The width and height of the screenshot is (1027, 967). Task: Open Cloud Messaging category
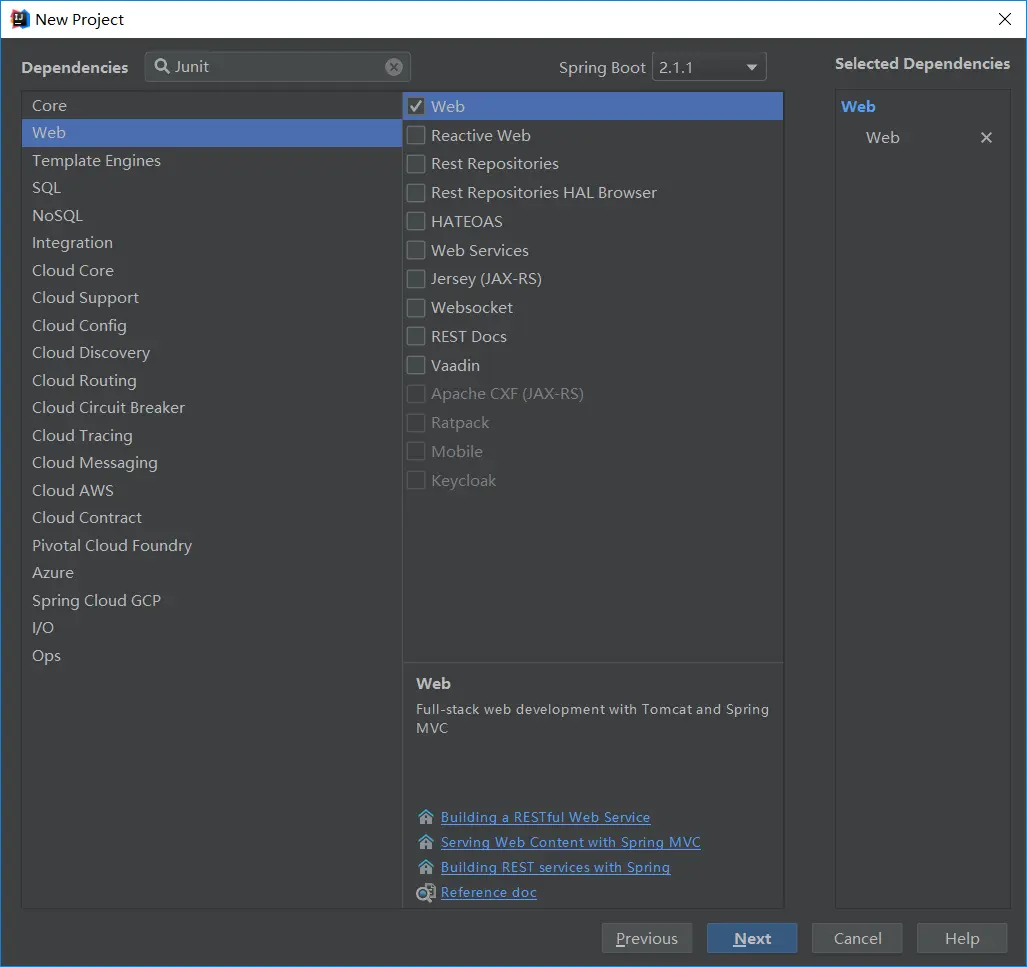pos(212,463)
